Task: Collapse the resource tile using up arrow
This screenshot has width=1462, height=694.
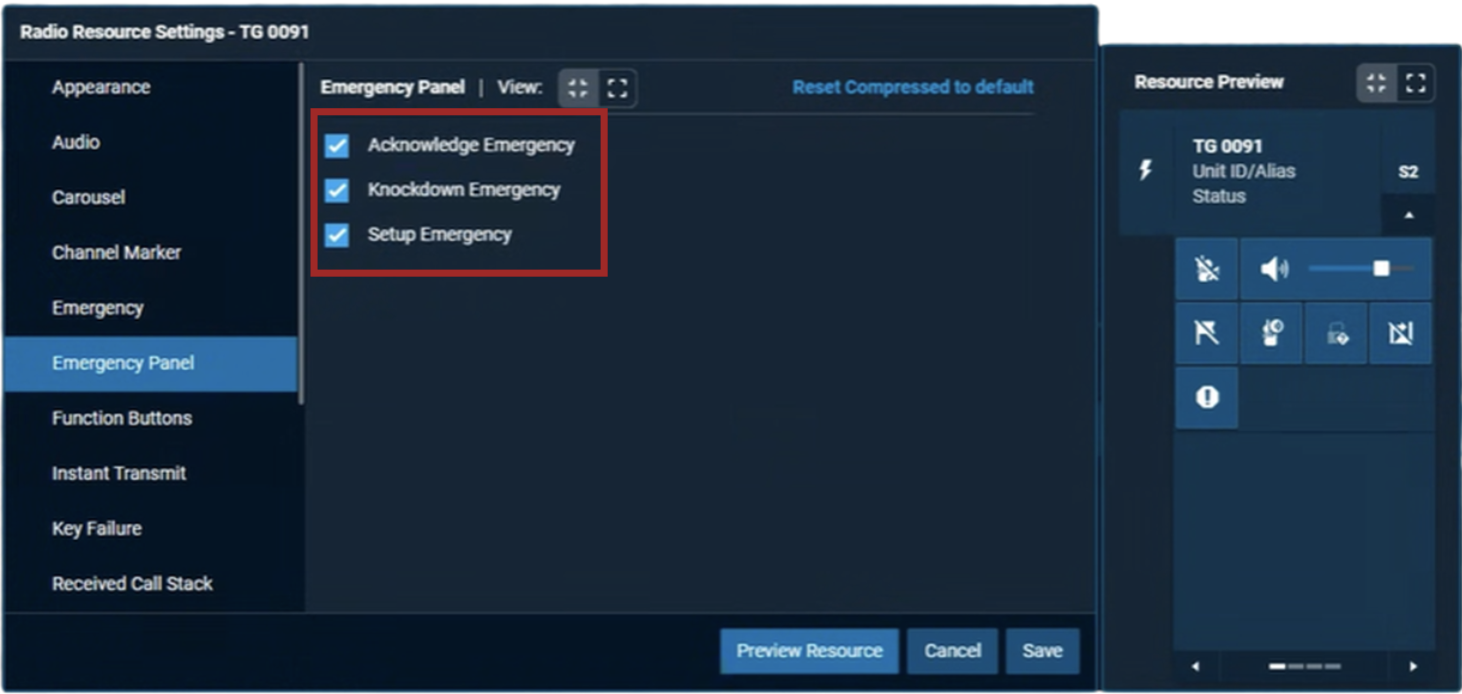Action: coord(1408,215)
